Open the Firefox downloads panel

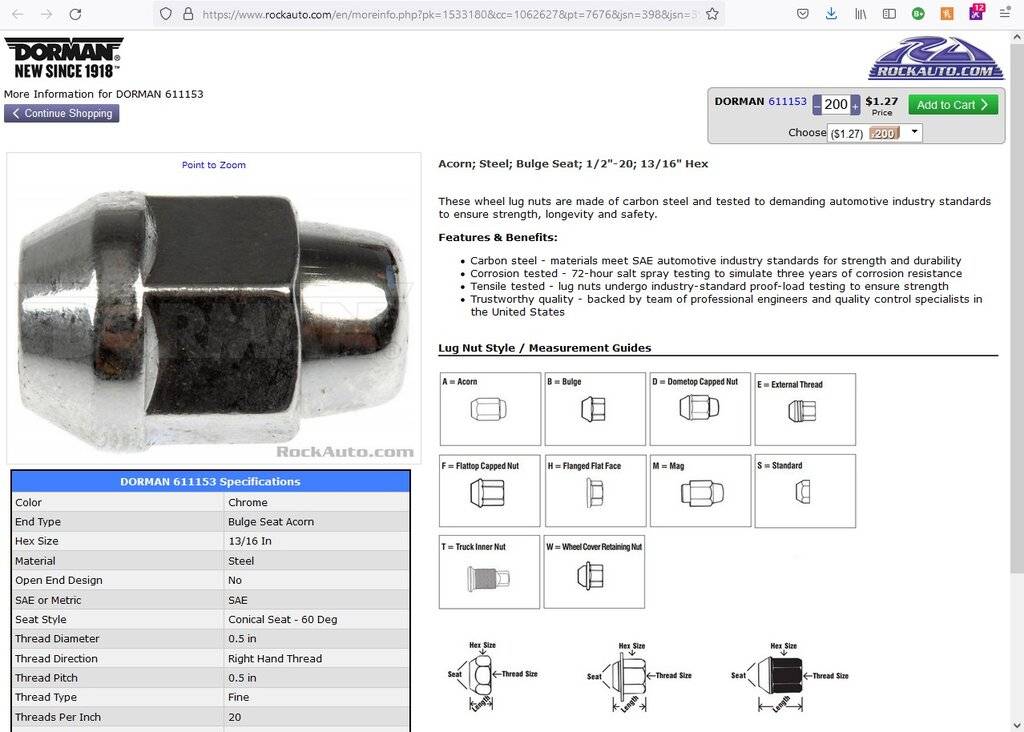click(x=831, y=14)
